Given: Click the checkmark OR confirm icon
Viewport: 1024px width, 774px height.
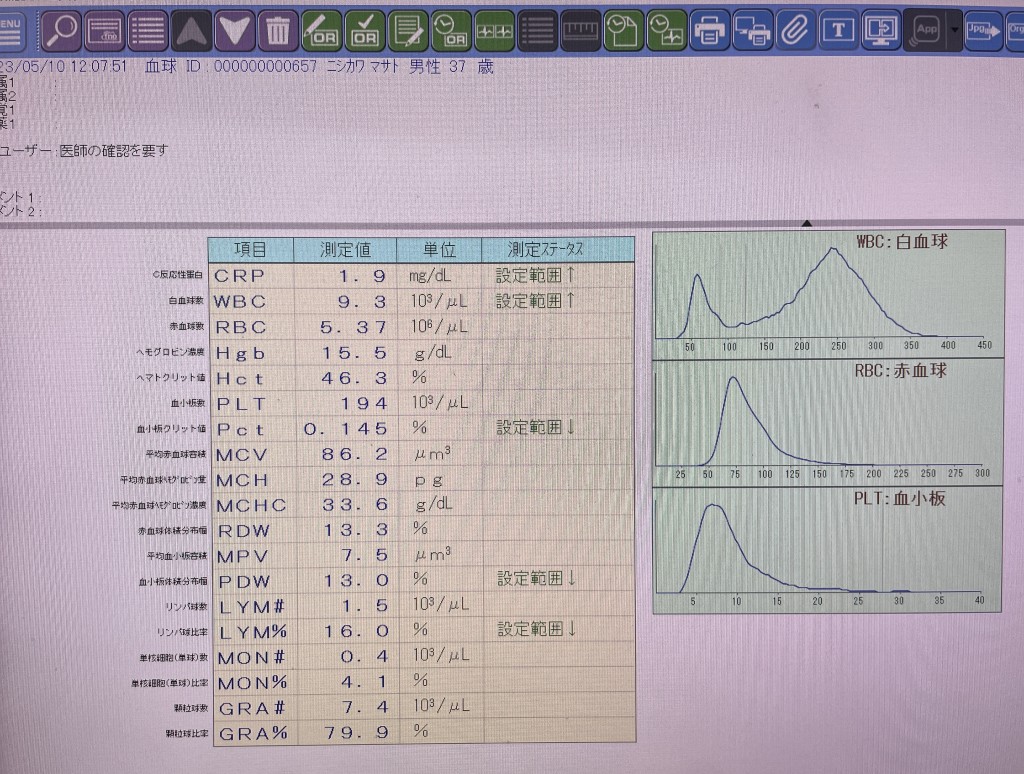Looking at the screenshot, I should point(364,30).
